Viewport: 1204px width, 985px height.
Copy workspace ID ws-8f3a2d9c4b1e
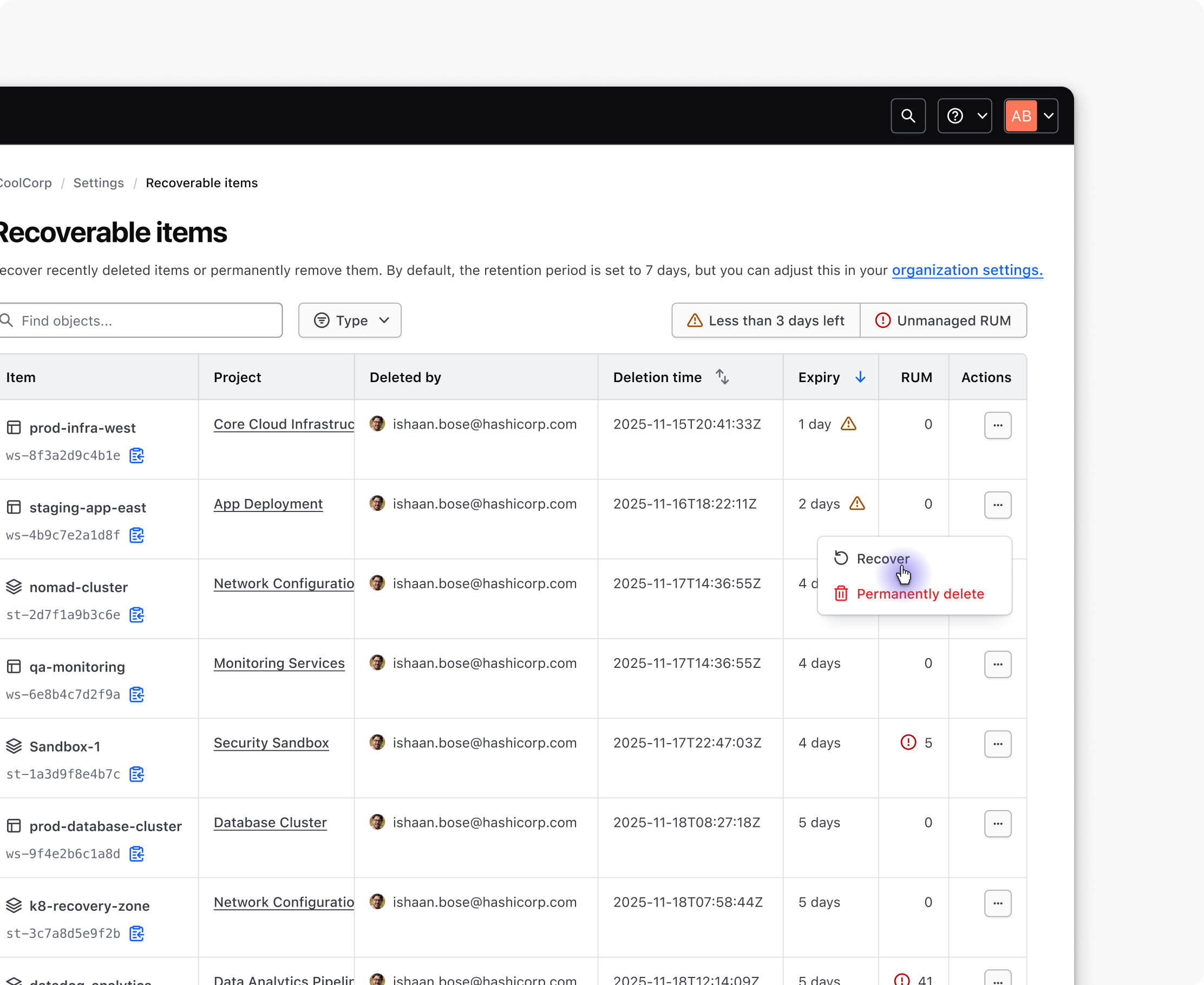(x=137, y=456)
